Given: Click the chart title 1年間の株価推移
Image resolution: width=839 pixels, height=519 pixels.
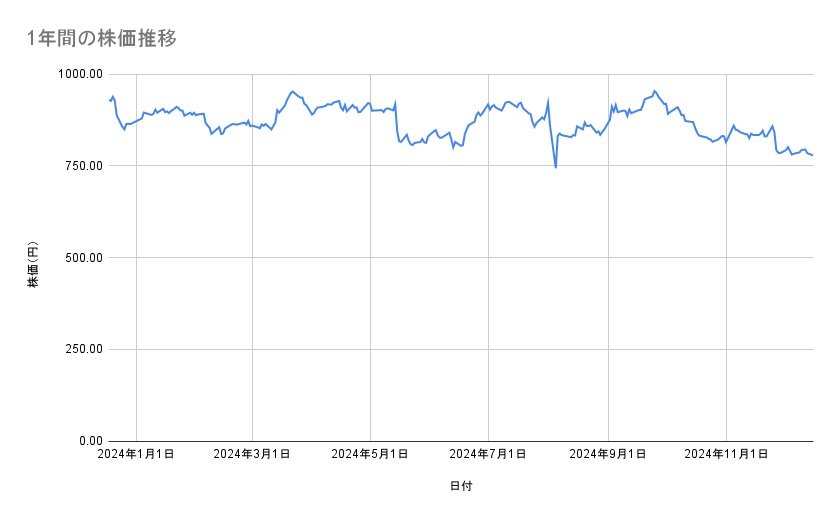Looking at the screenshot, I should pyautogui.click(x=103, y=38).
